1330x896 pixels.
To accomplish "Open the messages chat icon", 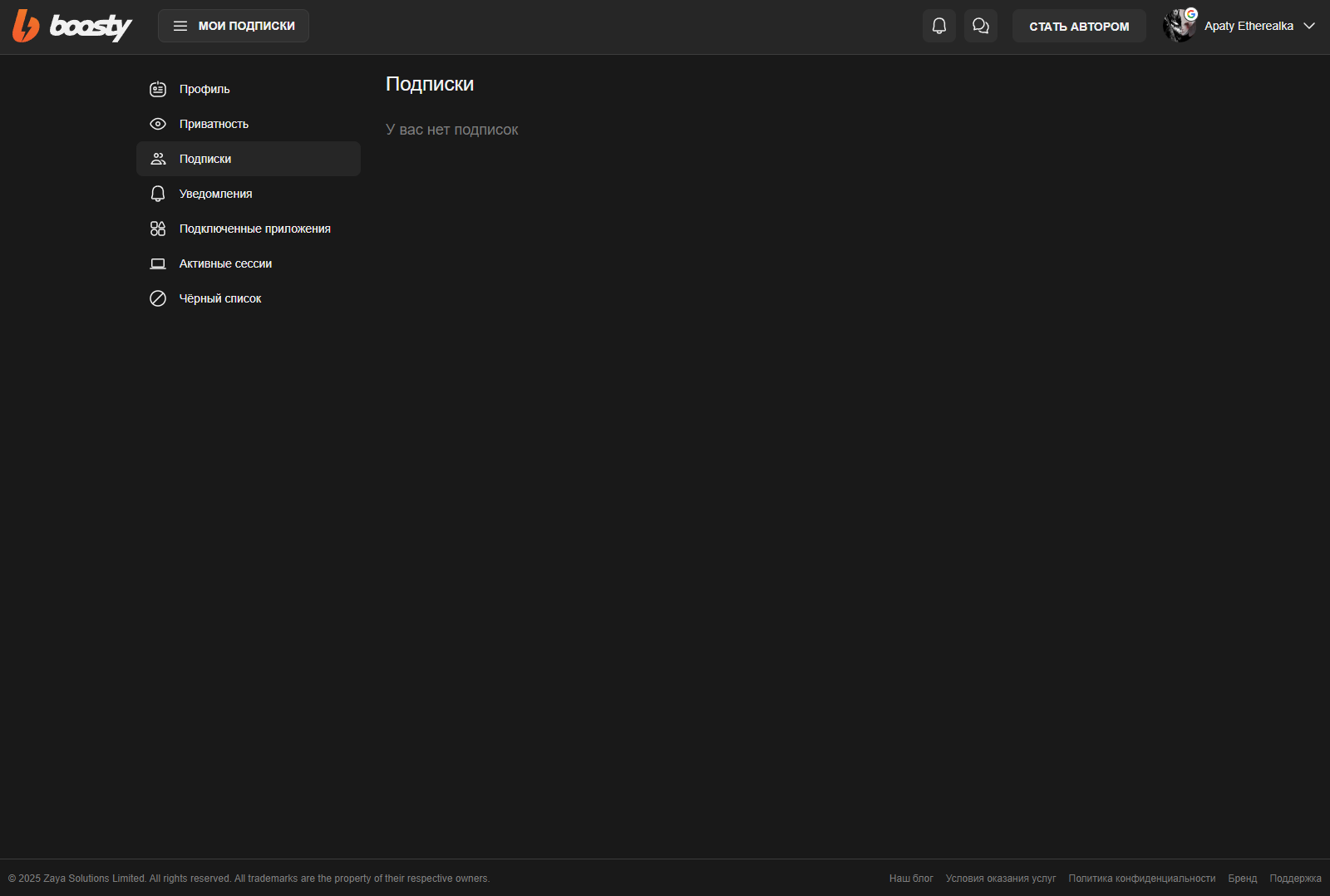I will pyautogui.click(x=980, y=26).
